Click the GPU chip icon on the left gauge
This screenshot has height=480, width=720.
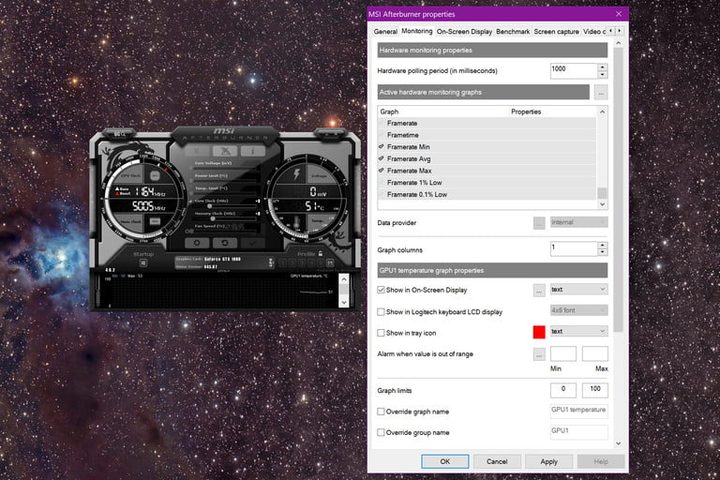[x=155, y=175]
